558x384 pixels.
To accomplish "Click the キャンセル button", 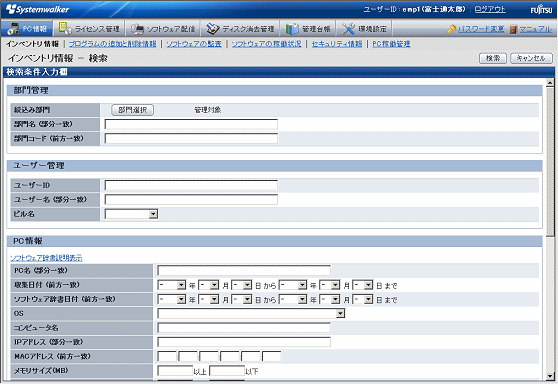I will click(531, 58).
